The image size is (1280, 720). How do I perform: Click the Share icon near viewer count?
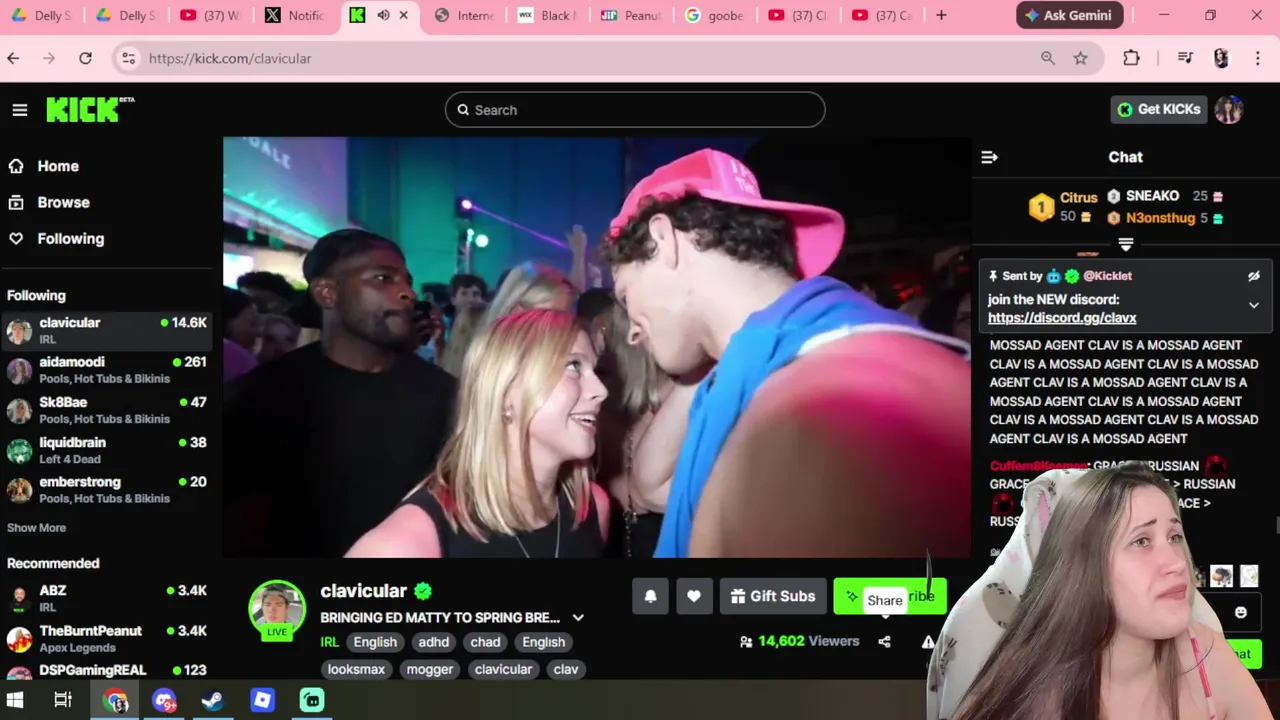tap(884, 641)
